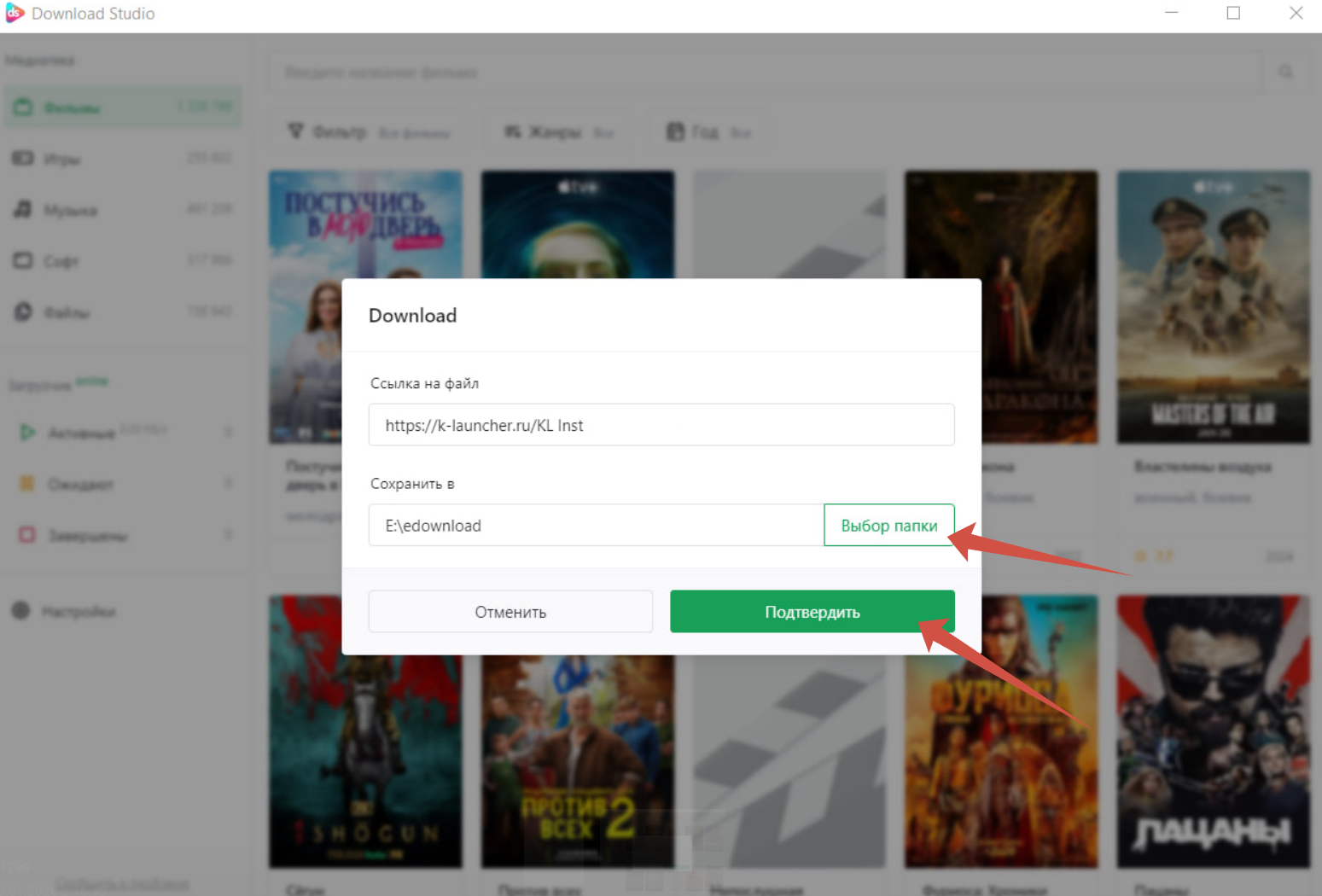
Task: Open the Игры section via its gamepad icon
Action: (x=23, y=159)
